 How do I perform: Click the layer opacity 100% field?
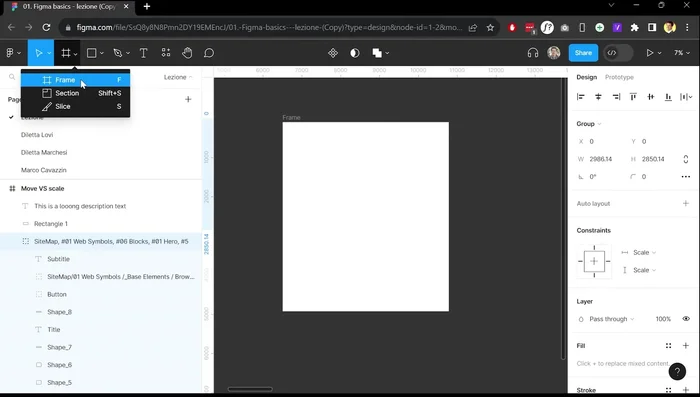coord(663,319)
